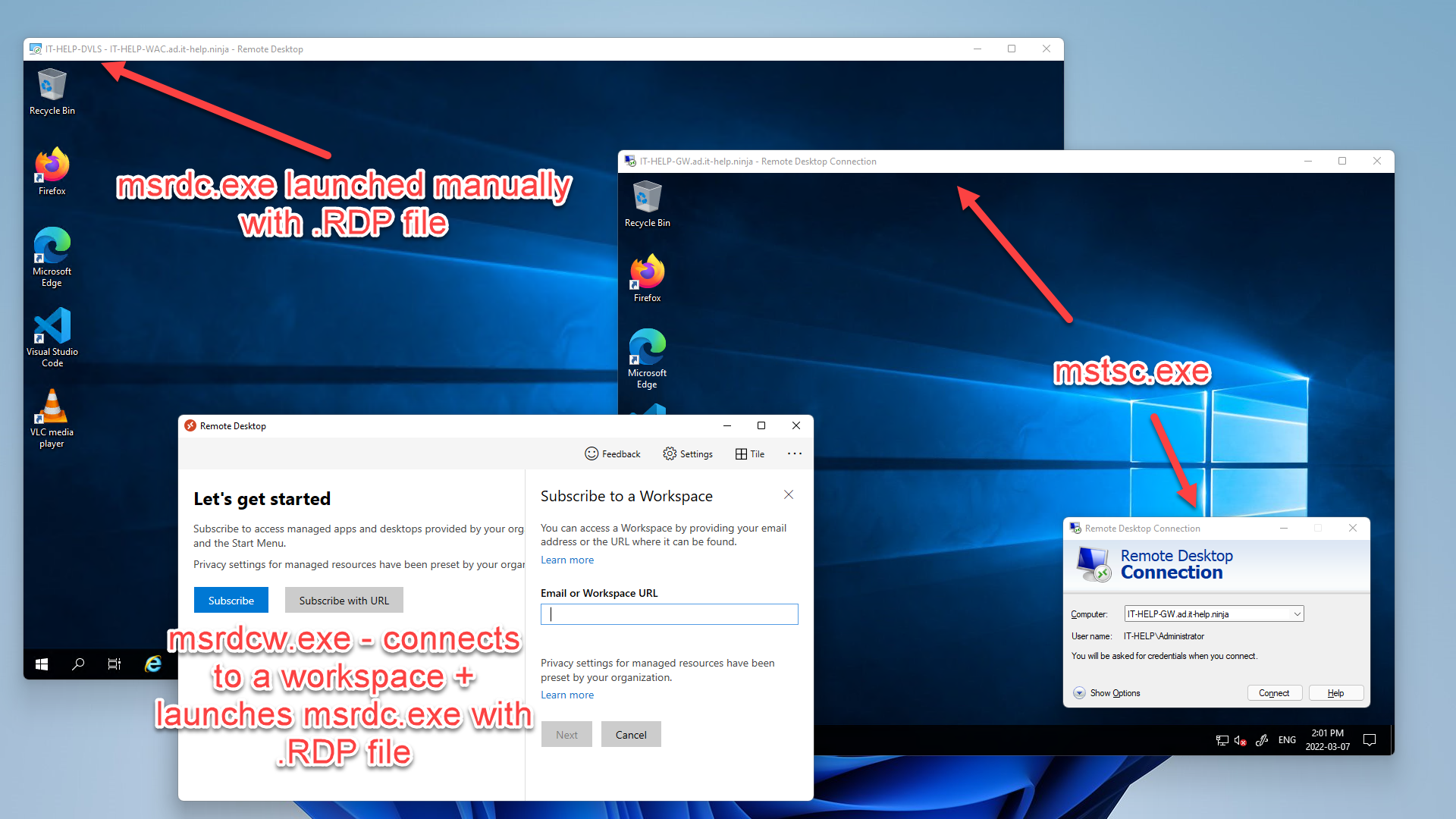Click the Internet Explorer icon in taskbar
Viewport: 1456px width, 819px height.
(153, 664)
